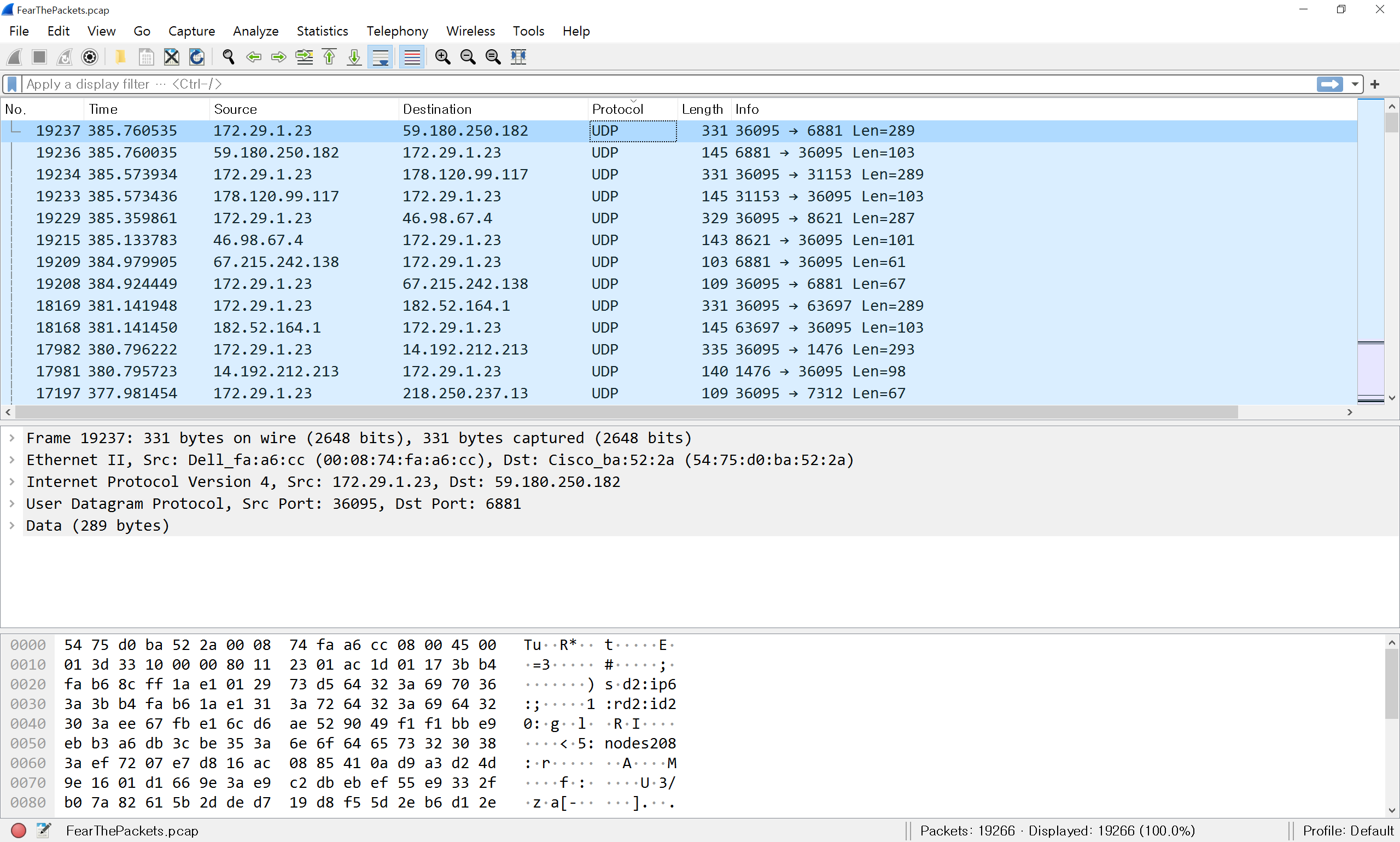Image resolution: width=1400 pixels, height=842 pixels.
Task: Close this capture file icon
Action: [171, 57]
